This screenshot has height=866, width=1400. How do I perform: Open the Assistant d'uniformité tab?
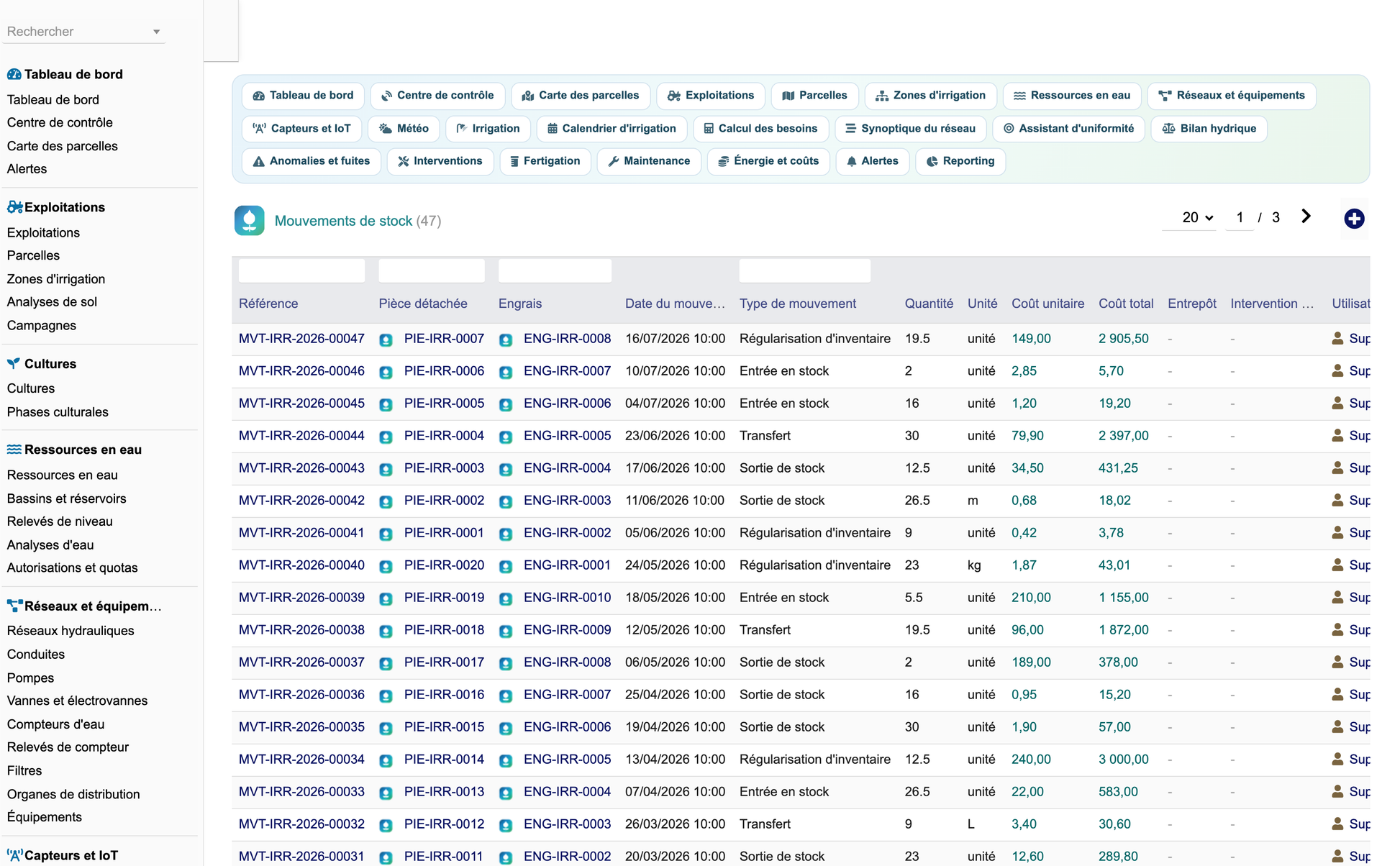[x=1068, y=129]
